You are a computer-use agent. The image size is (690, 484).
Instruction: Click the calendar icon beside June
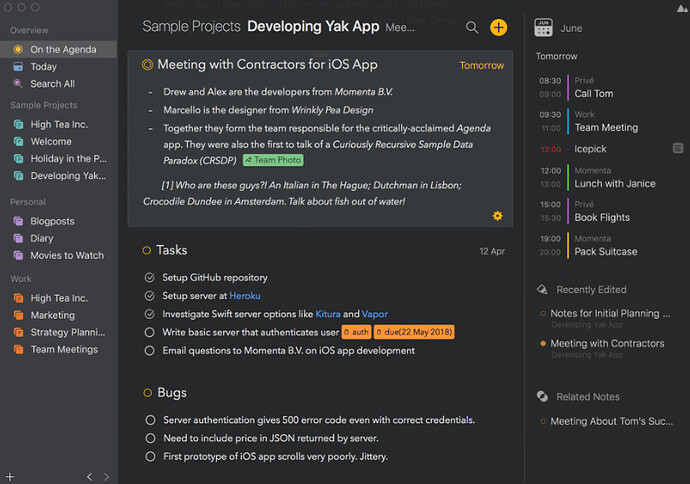click(544, 28)
